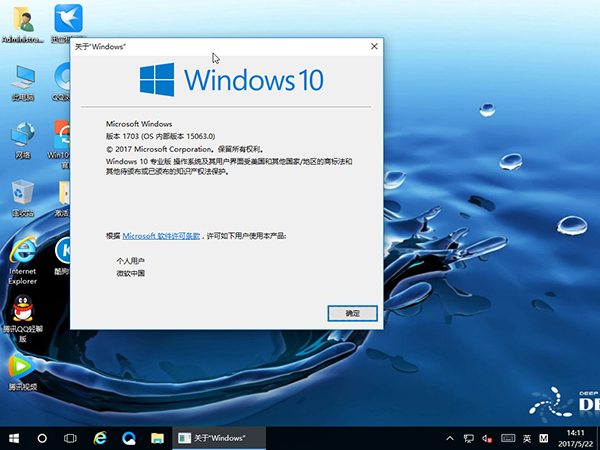The image size is (600, 450).
Task: Expand the hidden system tray icons chevron
Action: point(448,438)
